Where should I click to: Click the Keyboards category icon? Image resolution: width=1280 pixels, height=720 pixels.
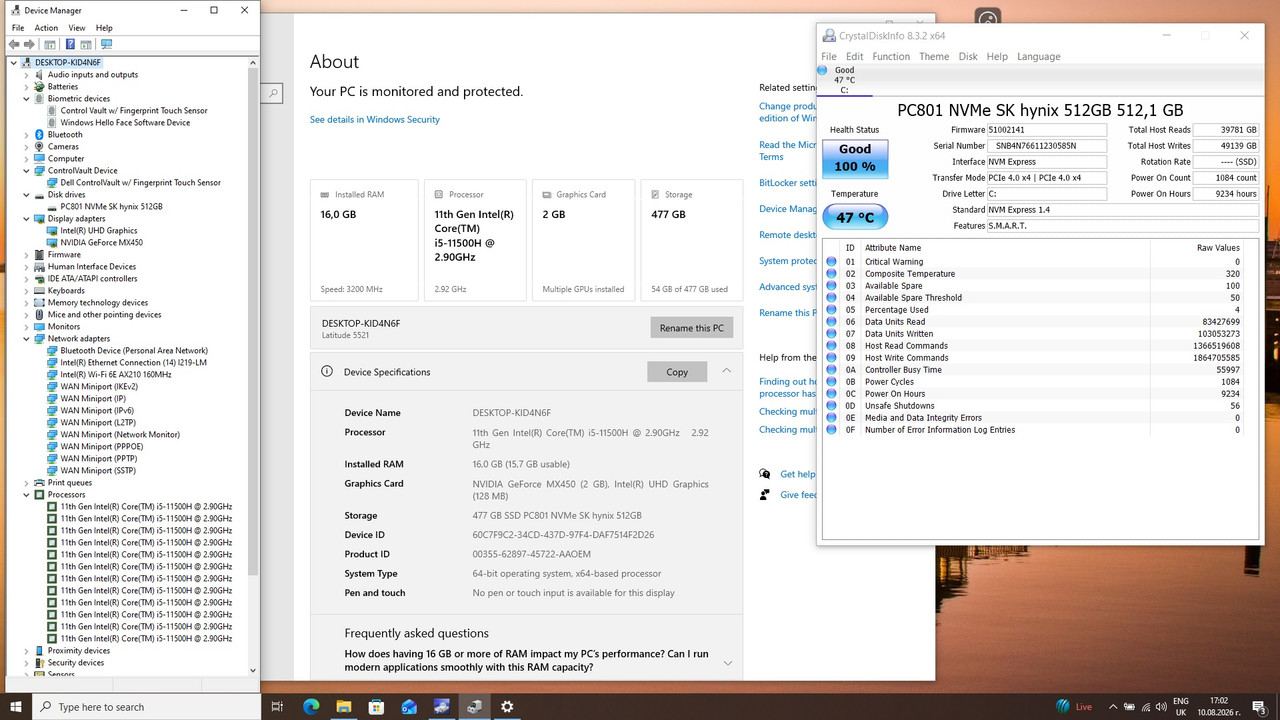pos(39,291)
